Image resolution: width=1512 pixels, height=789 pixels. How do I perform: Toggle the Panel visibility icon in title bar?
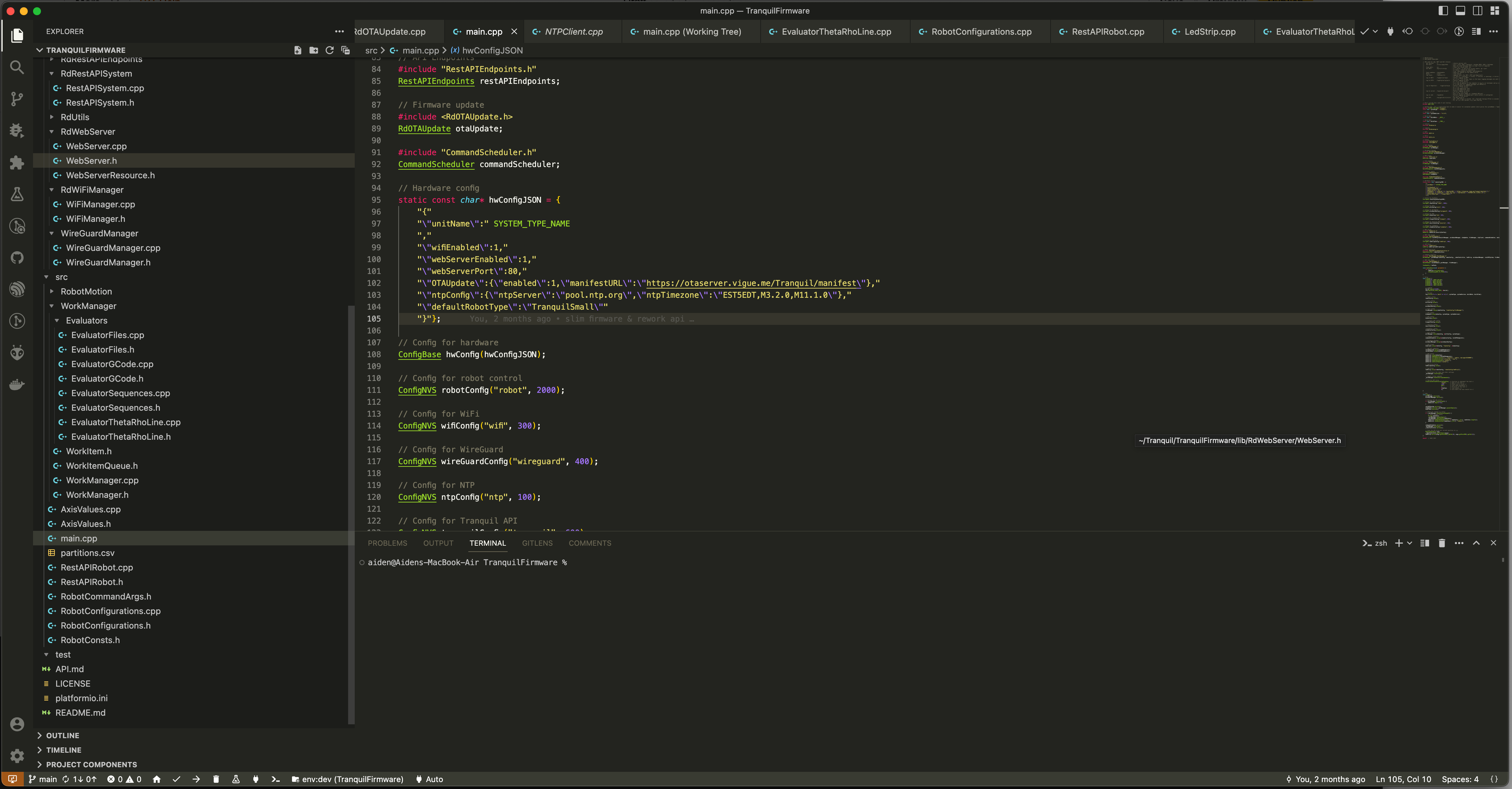[x=1460, y=11]
